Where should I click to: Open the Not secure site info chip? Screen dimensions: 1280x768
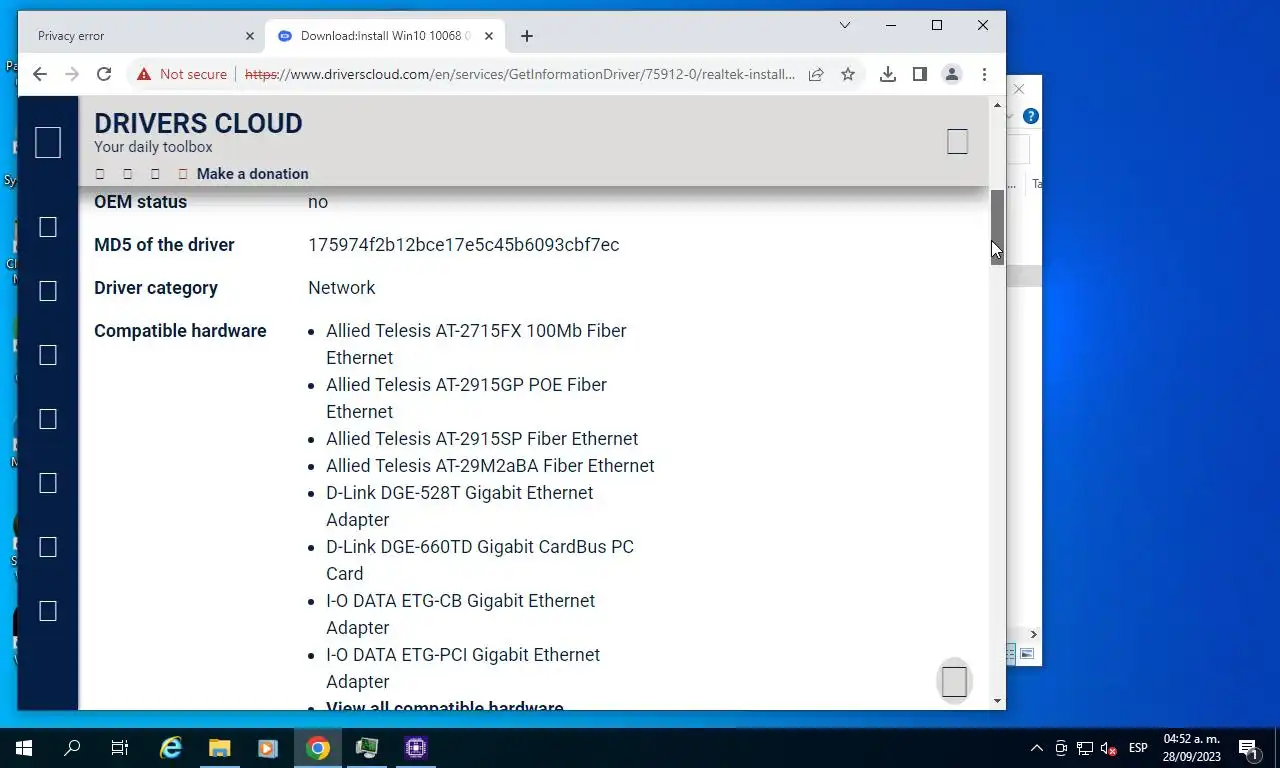pyautogui.click(x=182, y=74)
